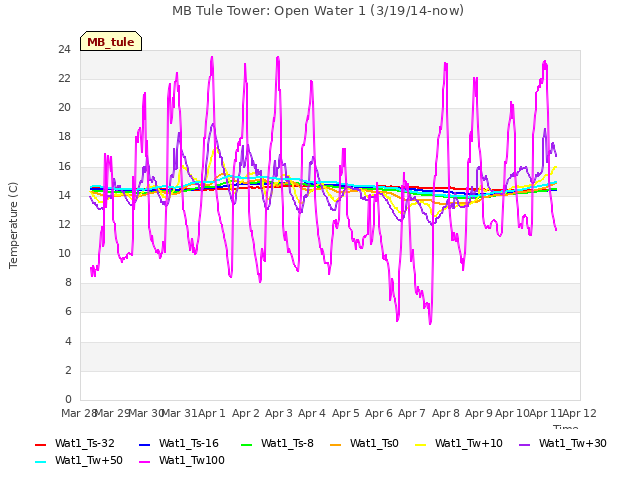Viewport: 640px width, 480px height.
Task: Click the Apr 2 x-axis tick label
Action: click(x=246, y=413)
